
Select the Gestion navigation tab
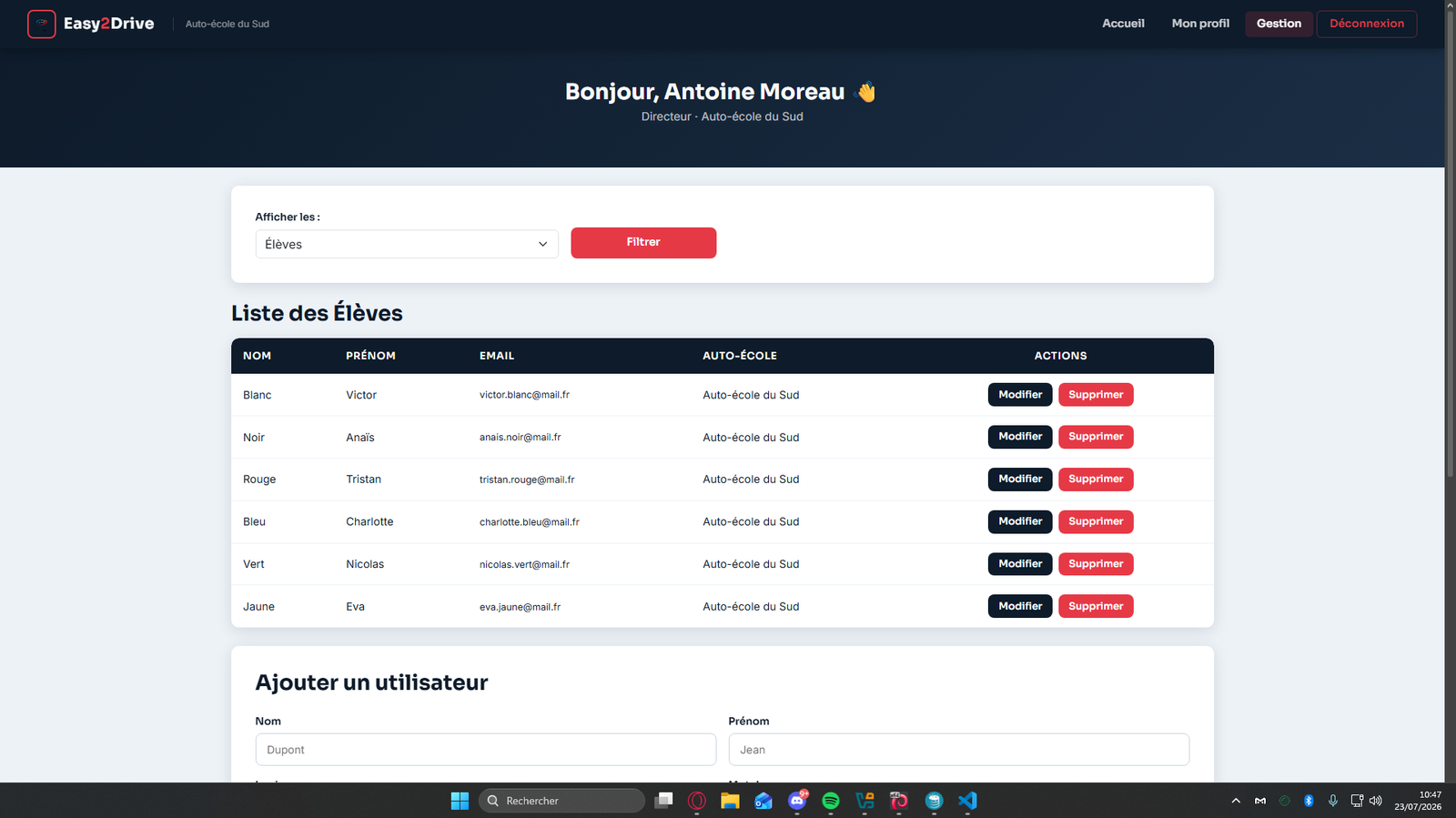tap(1279, 24)
